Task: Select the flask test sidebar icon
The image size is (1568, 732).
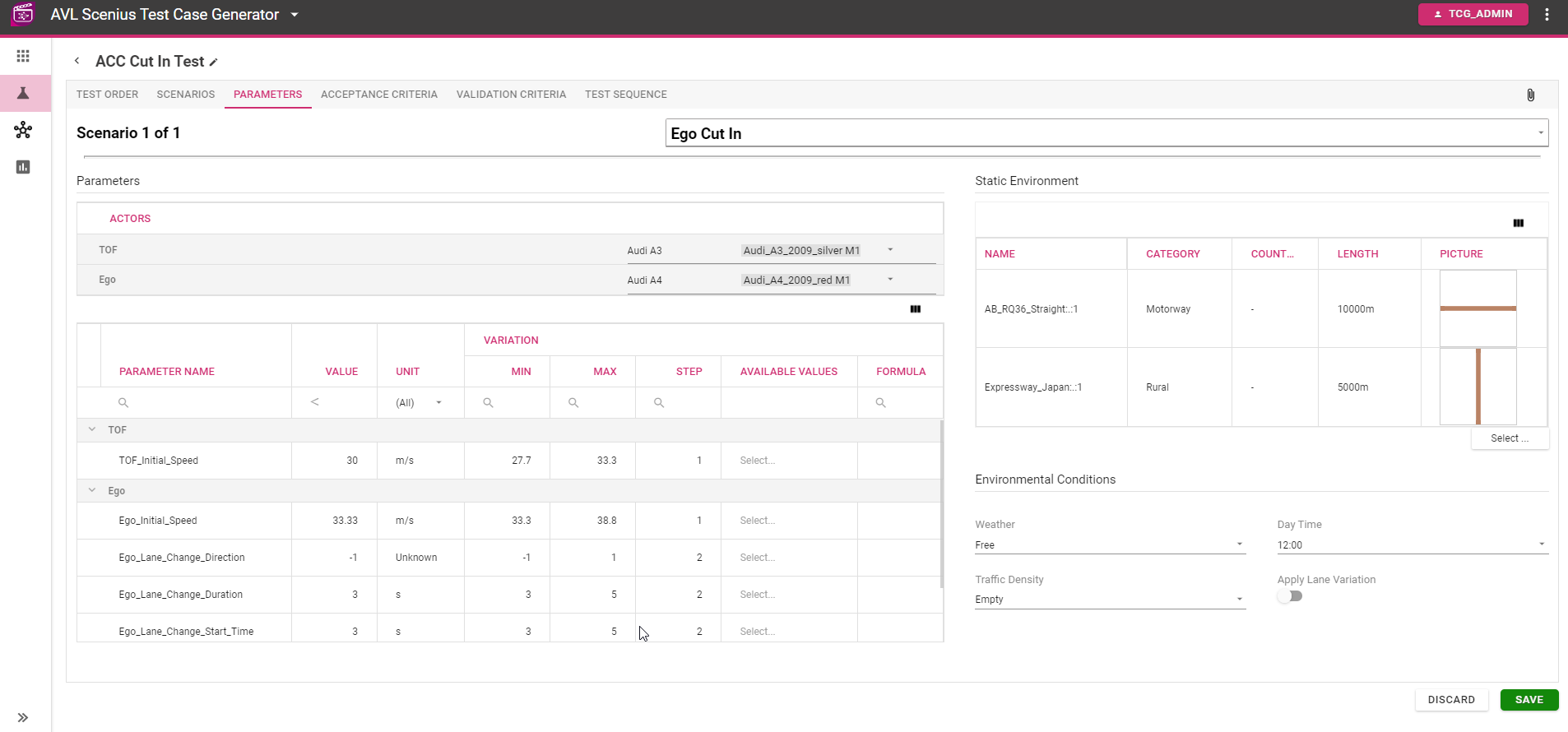Action: 23,93
